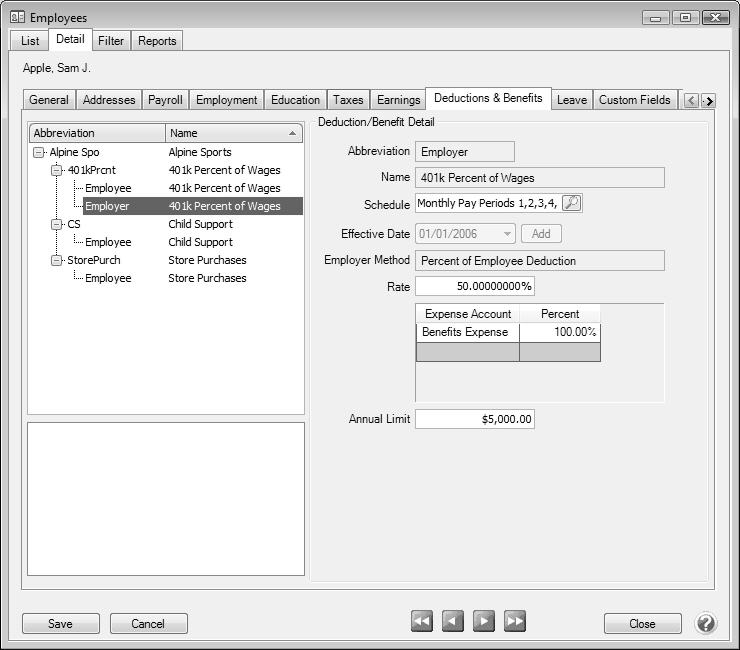Click the Annual Limit field
Screen dimensions: 740x650
coord(474,419)
